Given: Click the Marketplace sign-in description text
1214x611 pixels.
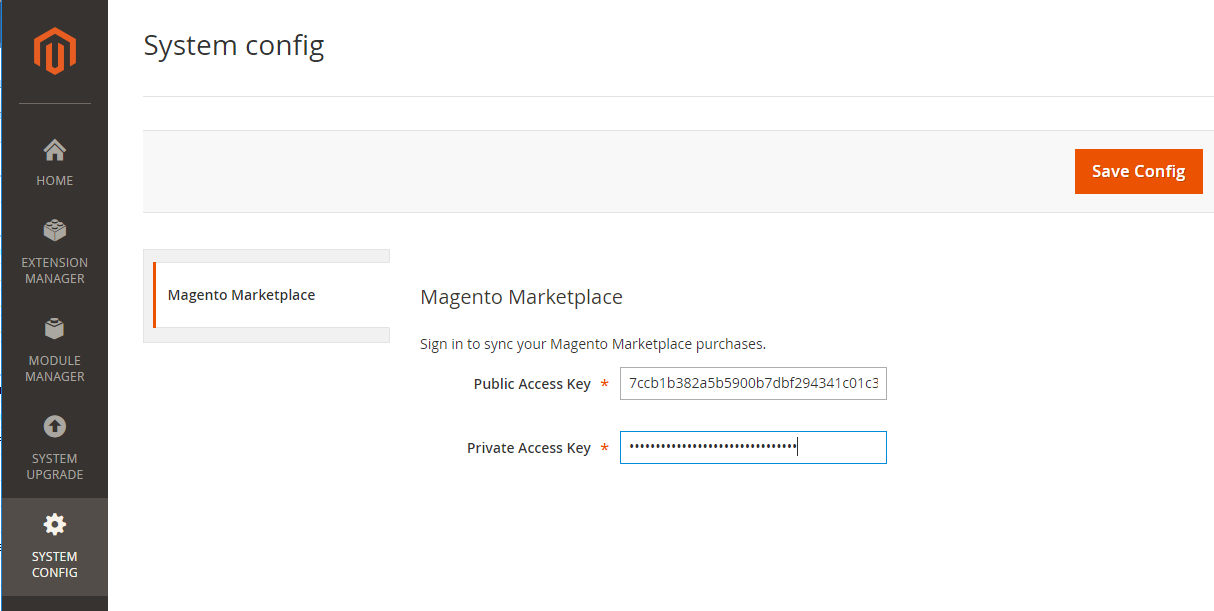Looking at the screenshot, I should 592,344.
